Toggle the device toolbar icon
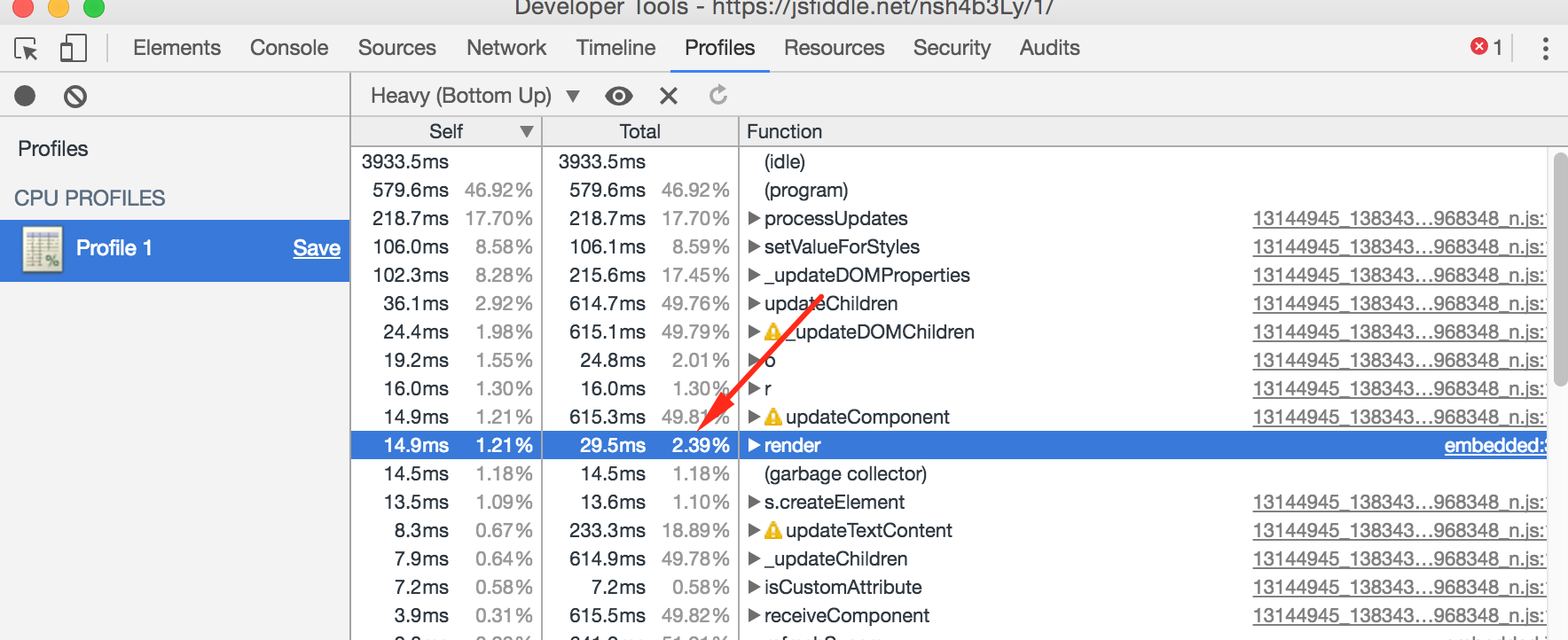 coord(74,49)
